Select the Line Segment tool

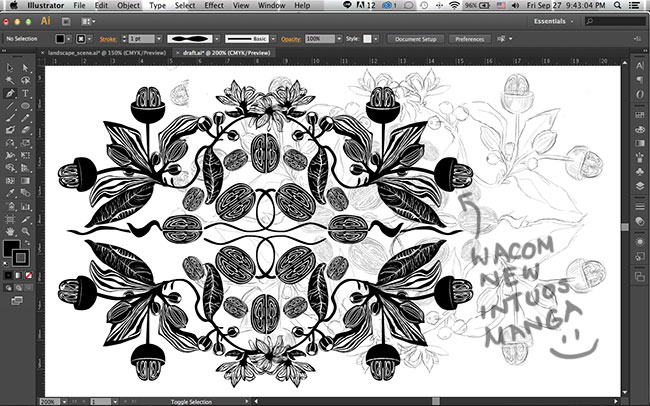(10, 106)
